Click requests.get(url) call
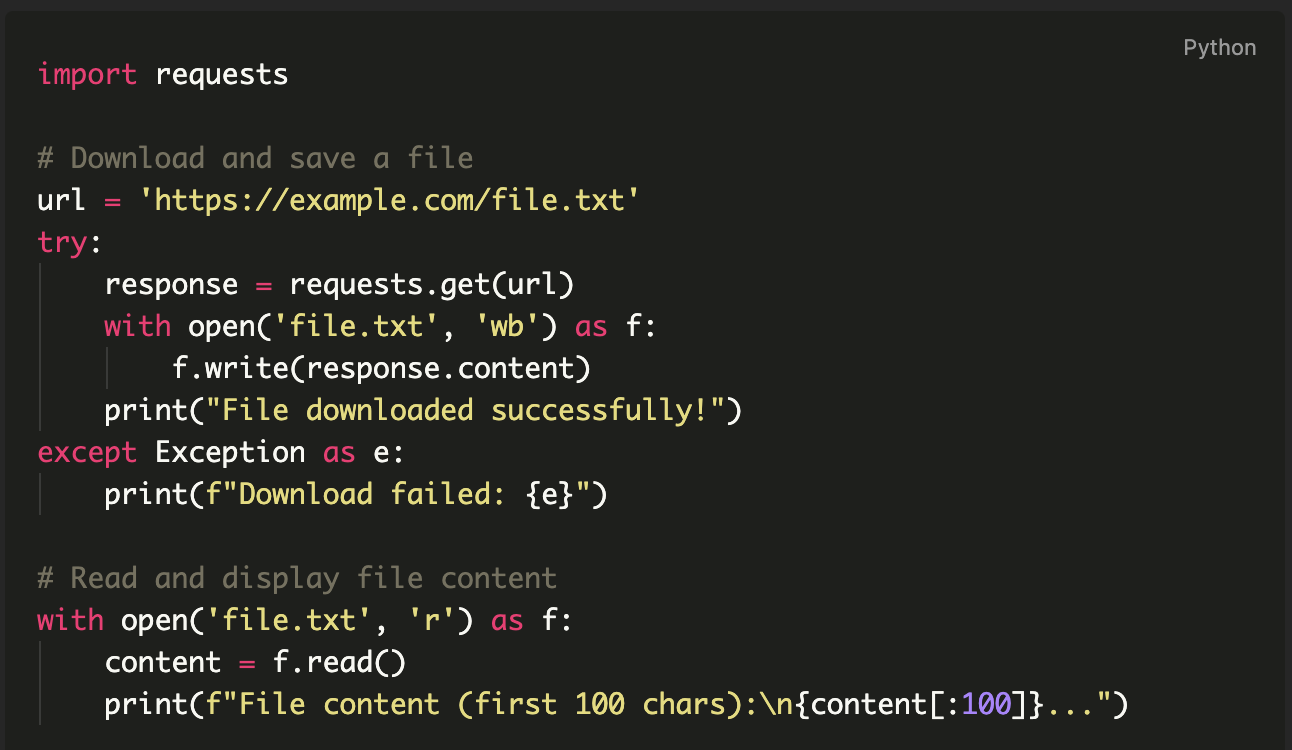 click(x=432, y=284)
